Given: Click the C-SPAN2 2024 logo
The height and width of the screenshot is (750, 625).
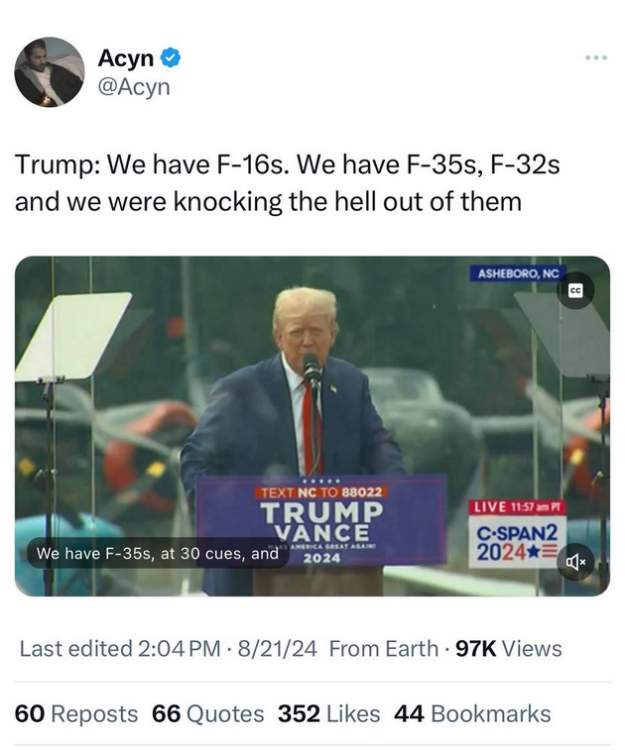Looking at the screenshot, I should click(x=517, y=543).
